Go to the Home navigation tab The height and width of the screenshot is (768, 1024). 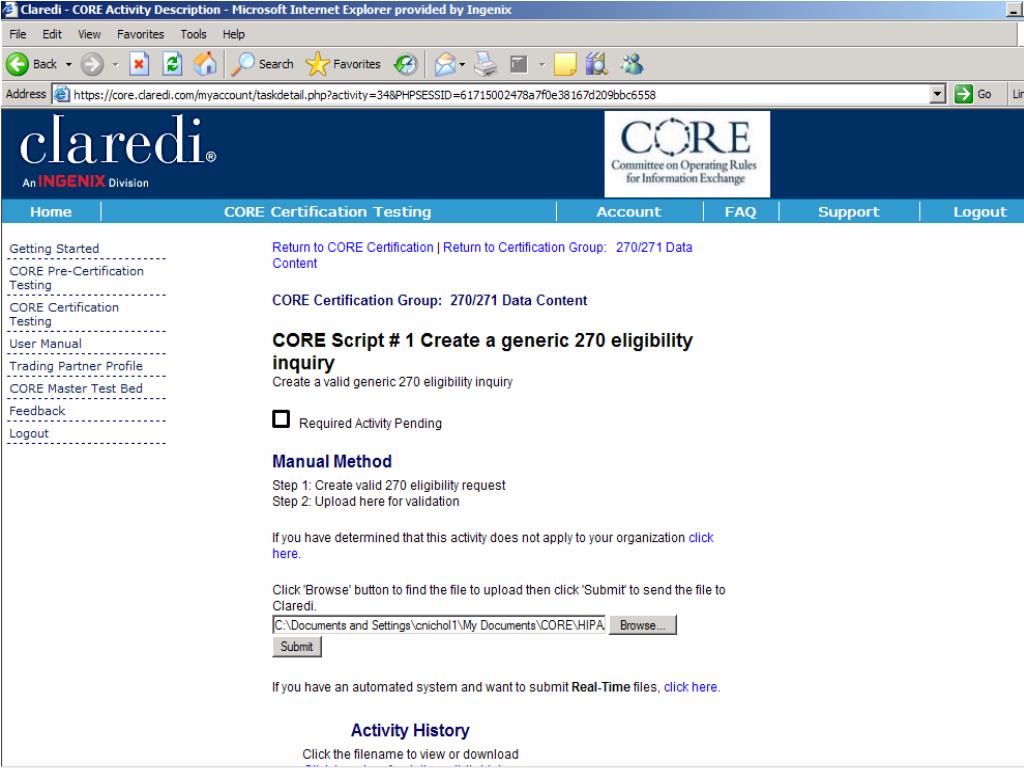coord(51,212)
